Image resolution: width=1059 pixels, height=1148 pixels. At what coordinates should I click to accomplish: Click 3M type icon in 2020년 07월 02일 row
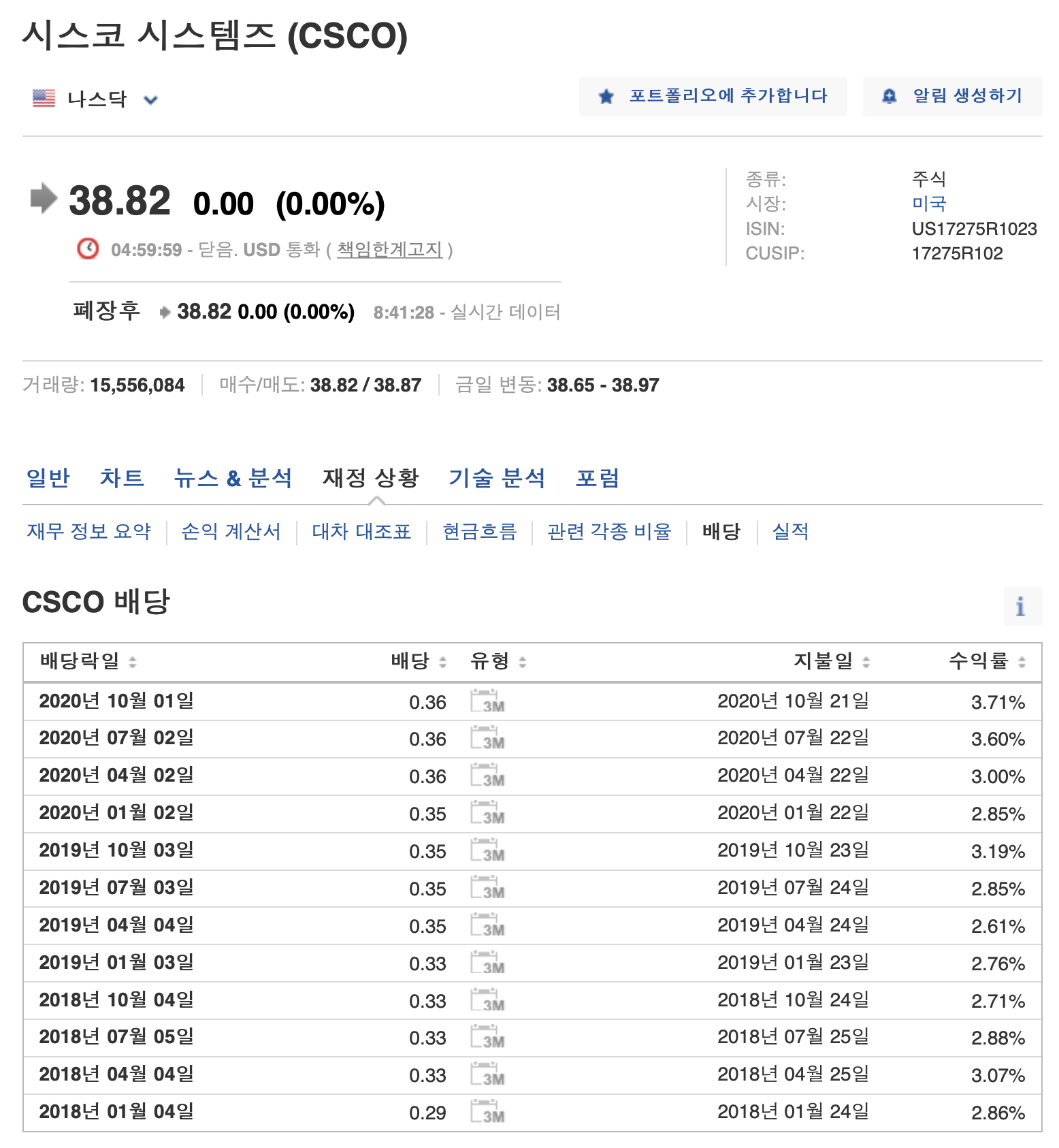487,739
